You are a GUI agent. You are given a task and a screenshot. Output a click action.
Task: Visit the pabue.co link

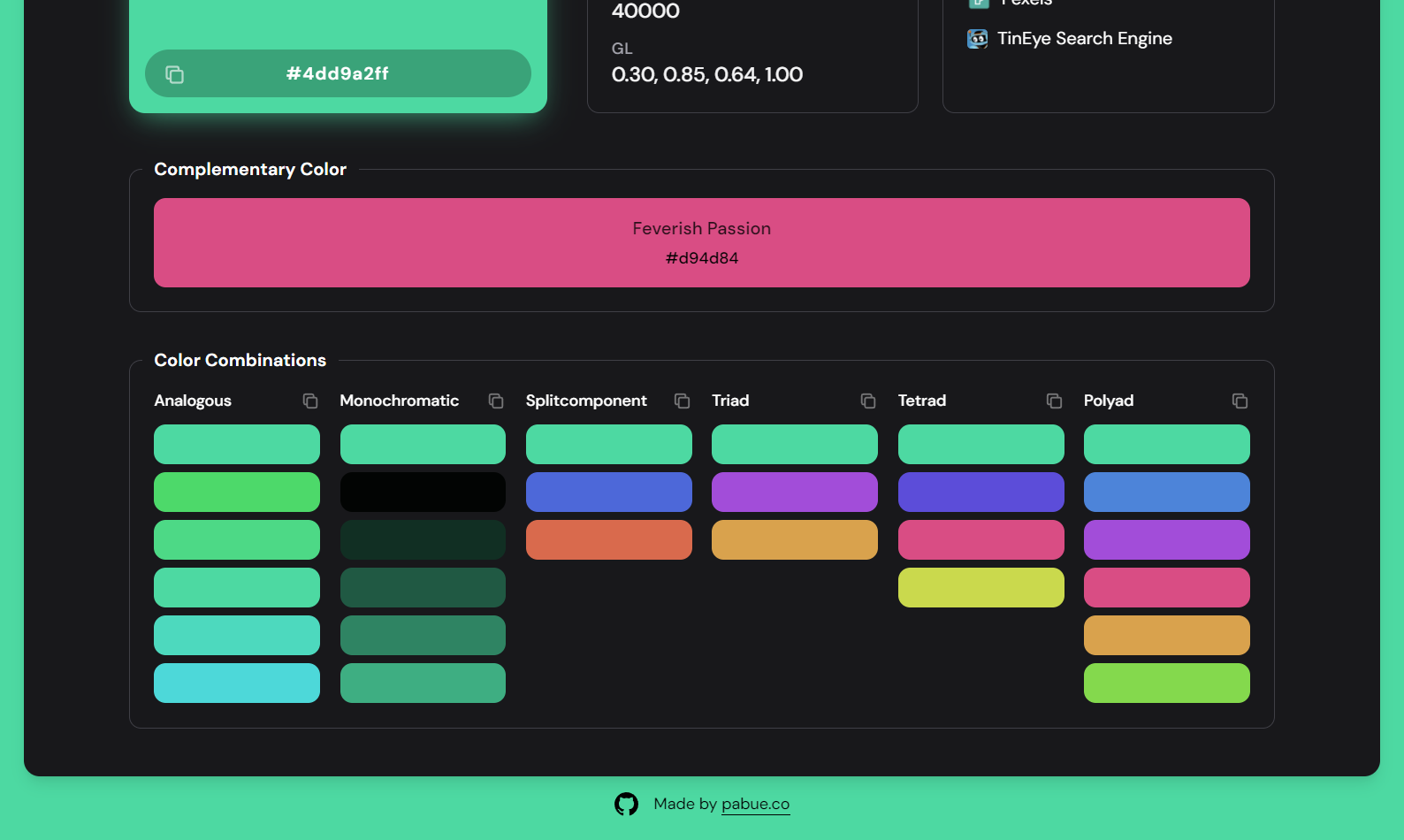point(755,804)
